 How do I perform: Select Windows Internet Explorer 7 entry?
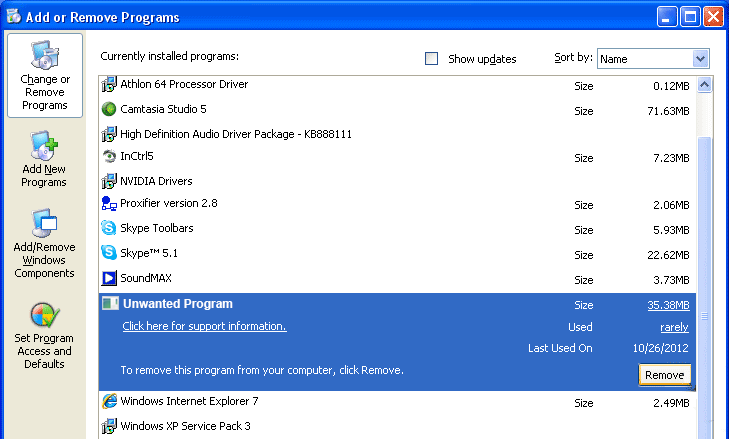[x=397, y=401]
